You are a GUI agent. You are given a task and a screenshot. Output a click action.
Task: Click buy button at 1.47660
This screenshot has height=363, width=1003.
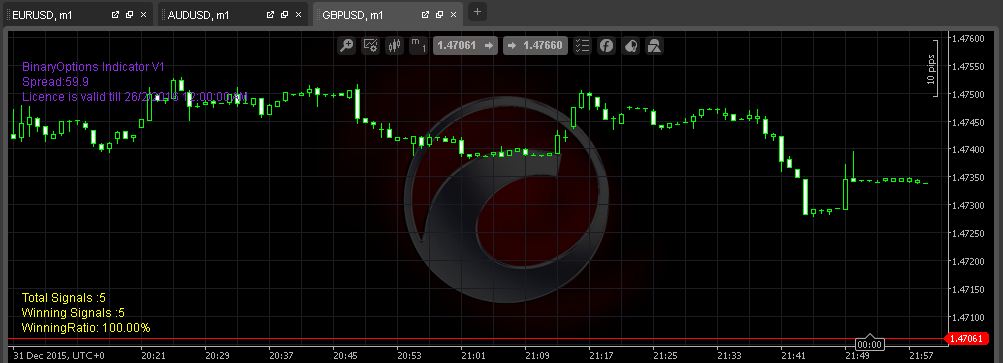pos(535,45)
